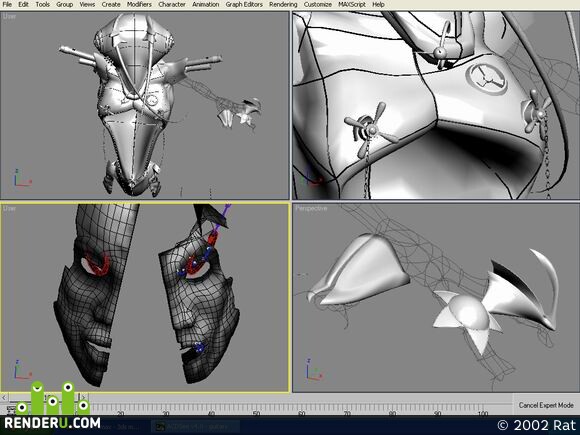Click the time slider next frame arrow
Screen dimensions: 580x435
[84, 398]
